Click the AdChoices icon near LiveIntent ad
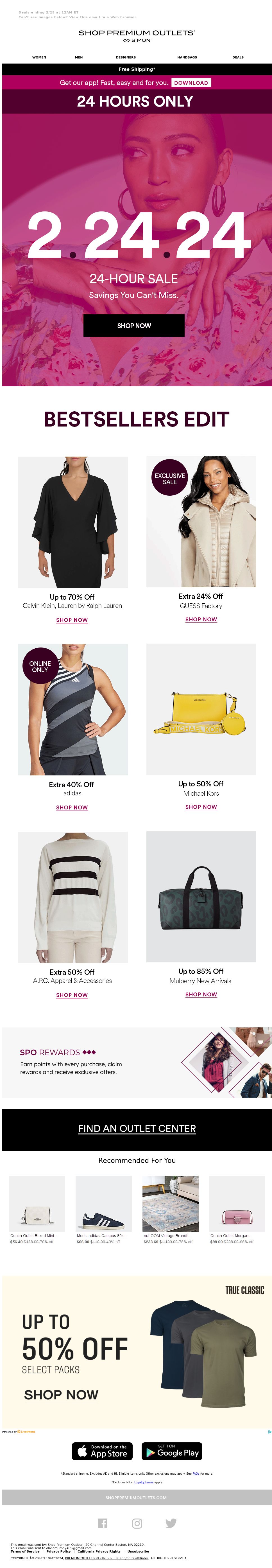Screen dimensions: 272x1568 point(269,1432)
